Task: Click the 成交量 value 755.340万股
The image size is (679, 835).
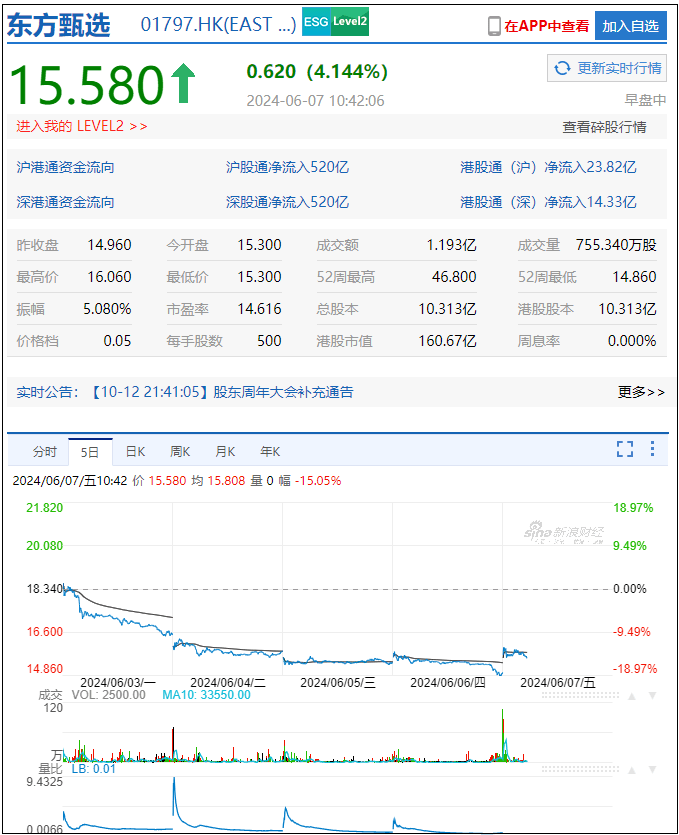Action: (616, 245)
